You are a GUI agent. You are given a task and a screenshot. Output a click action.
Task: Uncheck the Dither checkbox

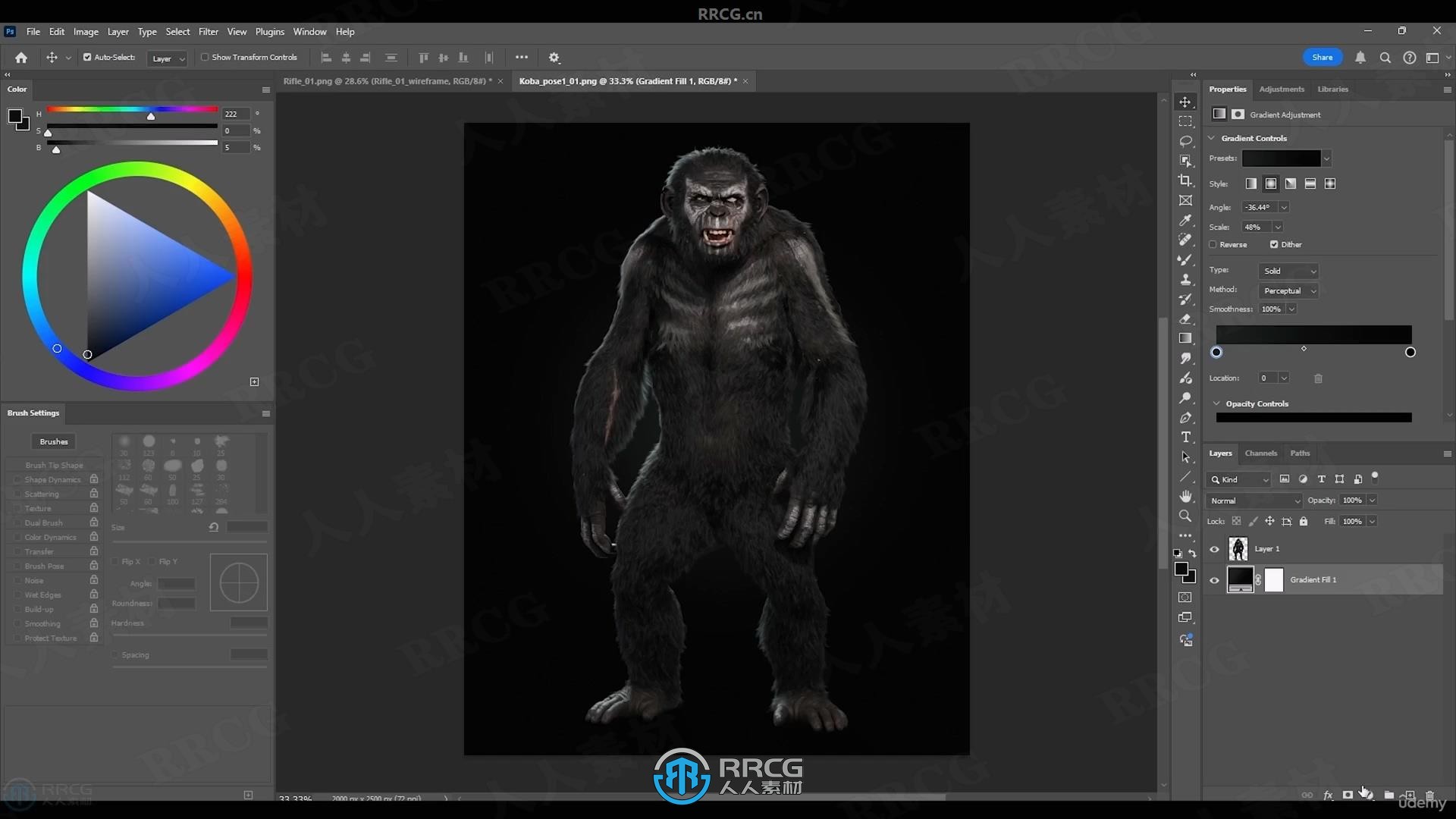tap(1274, 244)
